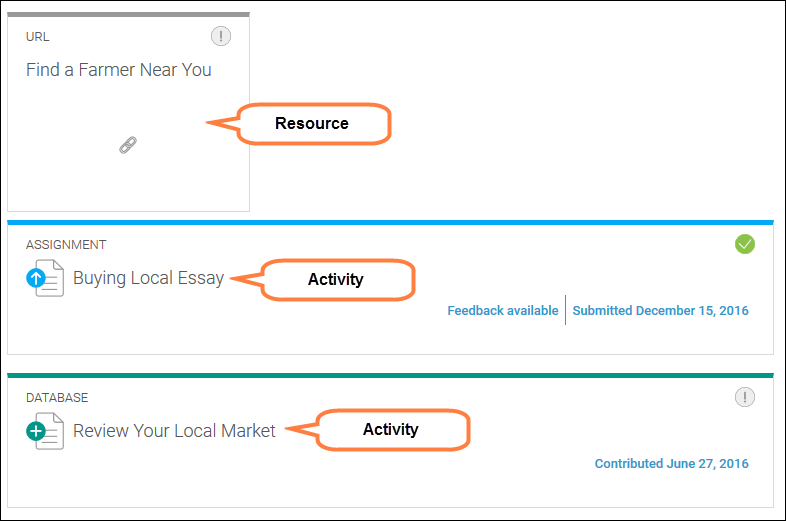
Task: Click the chain link icon in URL card
Action: (127, 145)
